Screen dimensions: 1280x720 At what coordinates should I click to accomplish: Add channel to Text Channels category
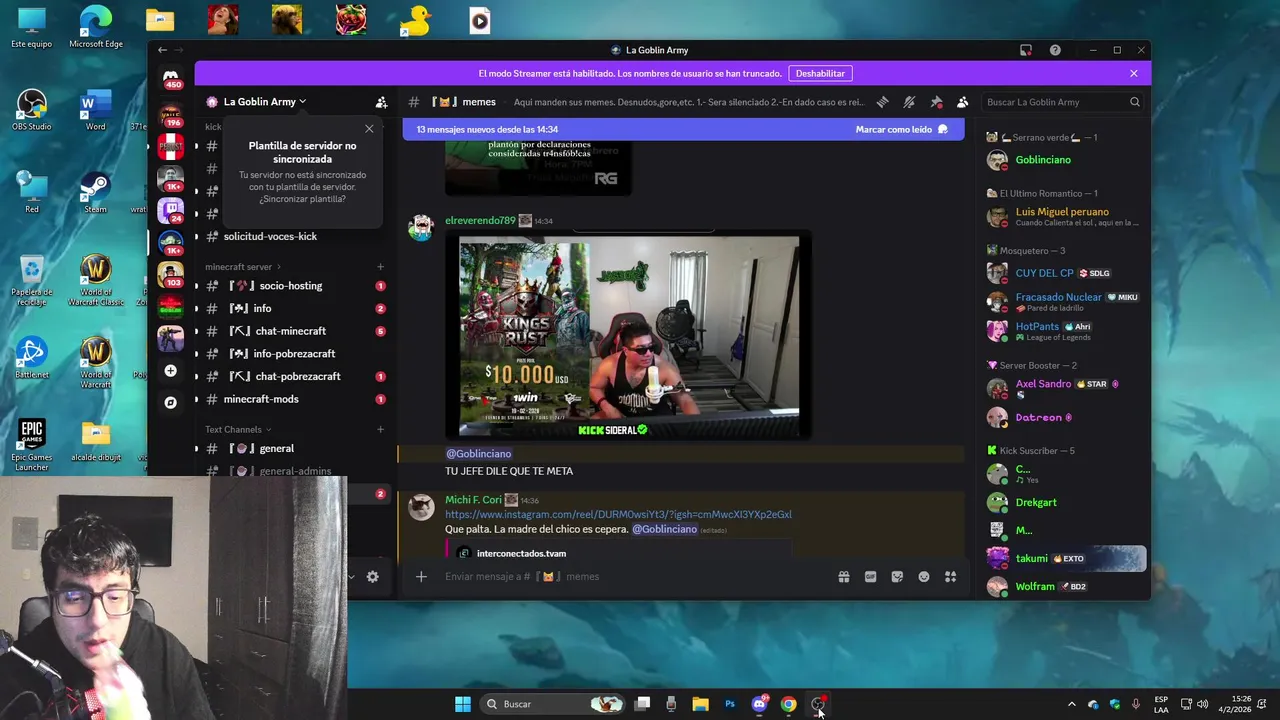(380, 429)
